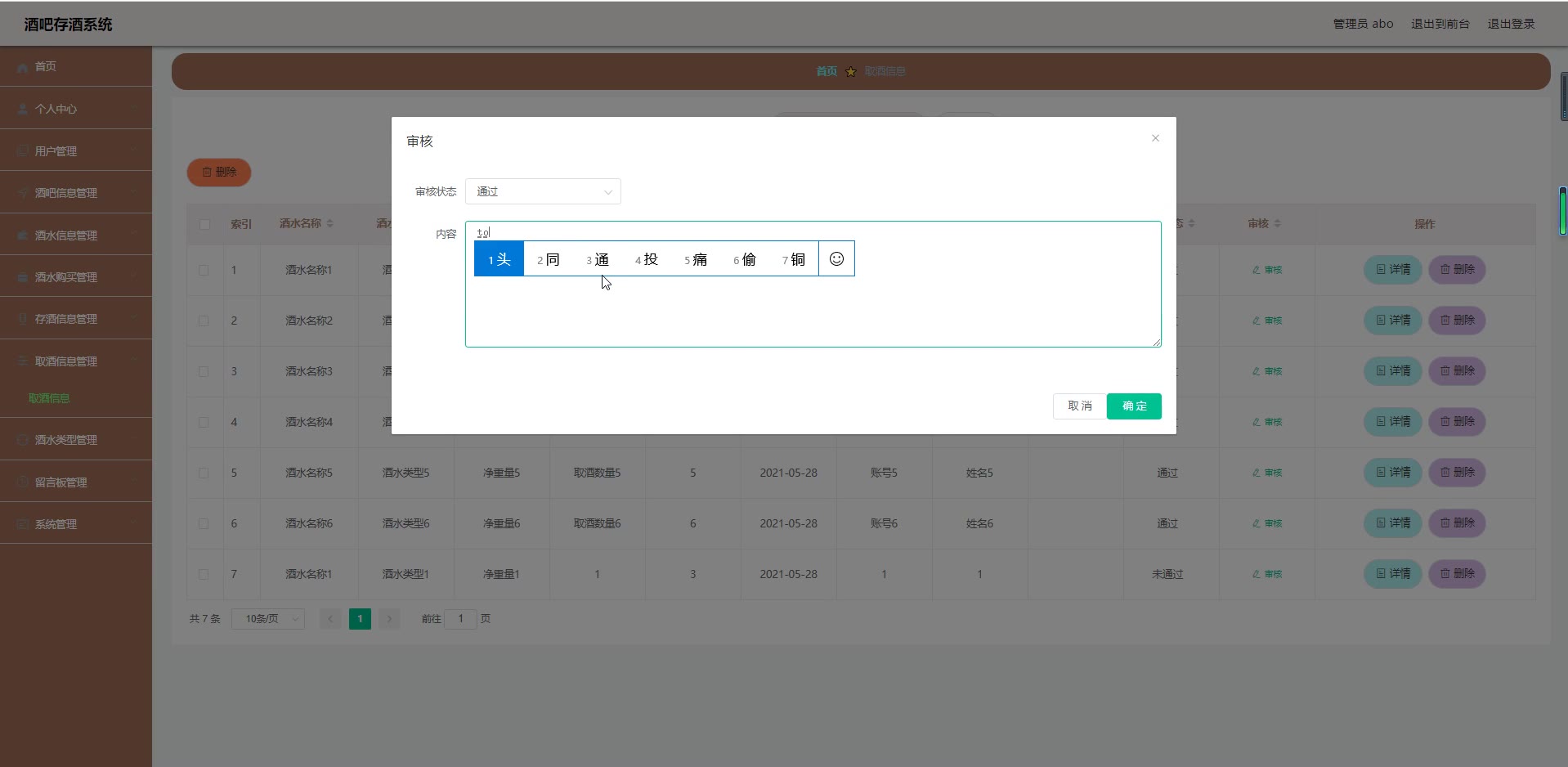Open the 审核状态 dropdown showing 通过
Viewport: 1568px width, 767px height.
point(543,191)
